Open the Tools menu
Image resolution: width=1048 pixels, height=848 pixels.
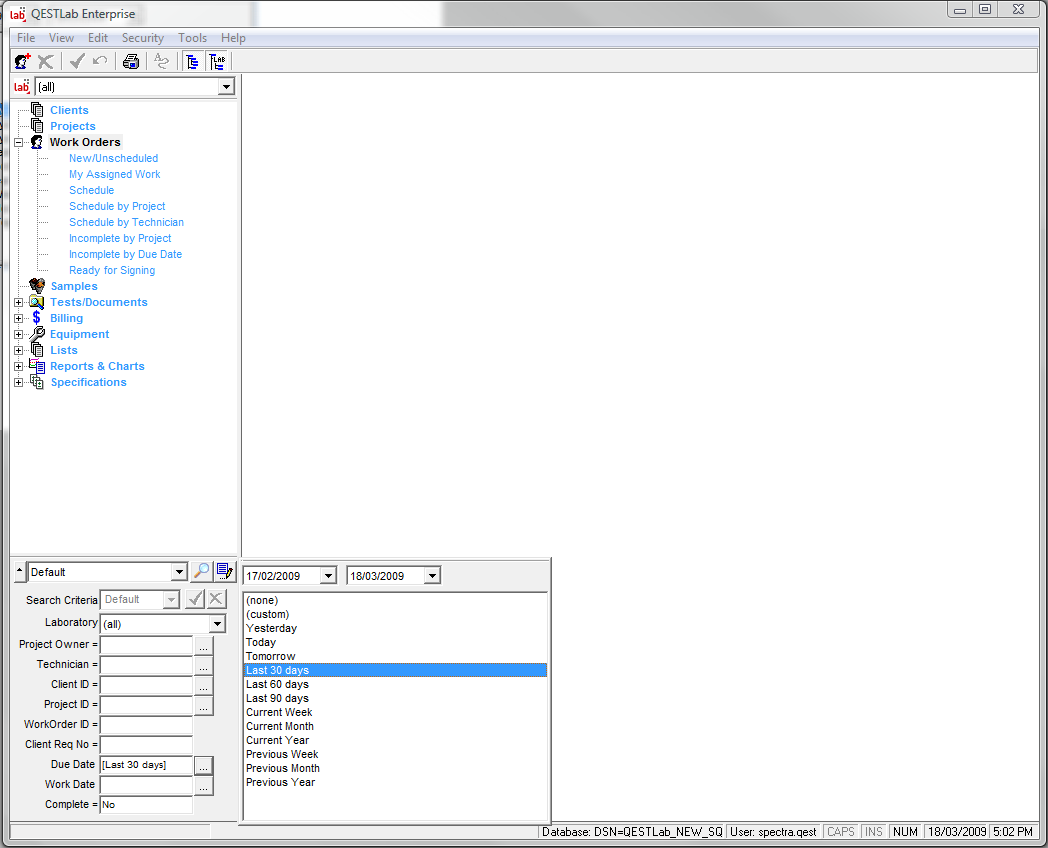coord(192,38)
